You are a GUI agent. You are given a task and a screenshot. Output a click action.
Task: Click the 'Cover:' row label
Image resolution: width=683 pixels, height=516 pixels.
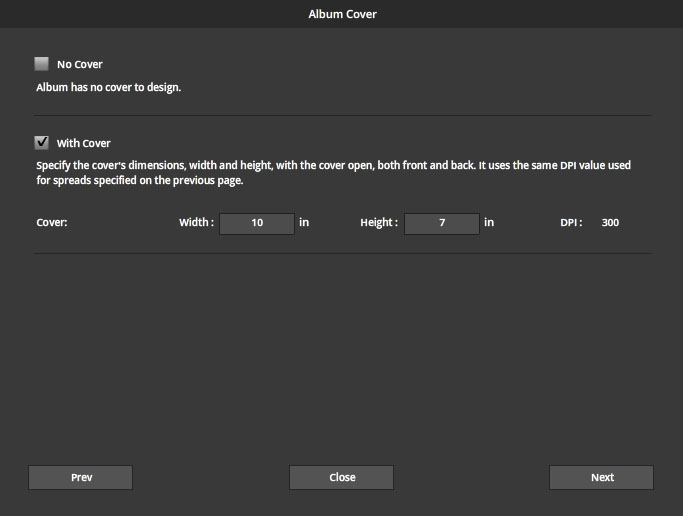52,223
